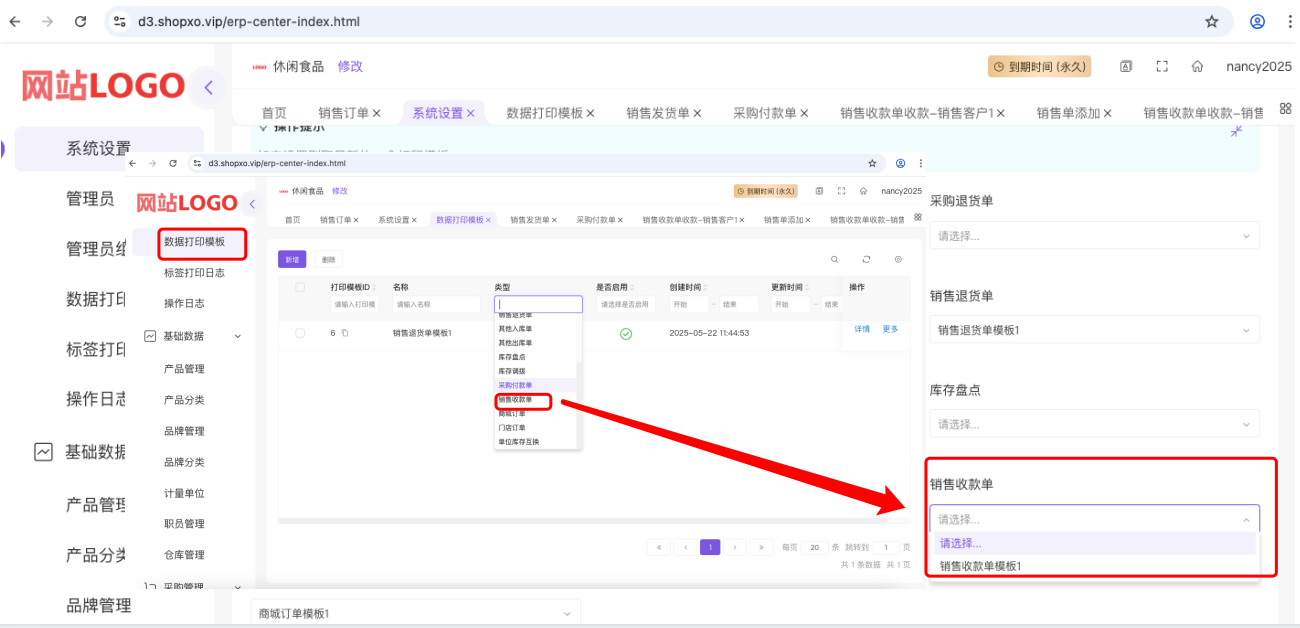Click the outer 到期时间 (永久) badge

(1039, 66)
